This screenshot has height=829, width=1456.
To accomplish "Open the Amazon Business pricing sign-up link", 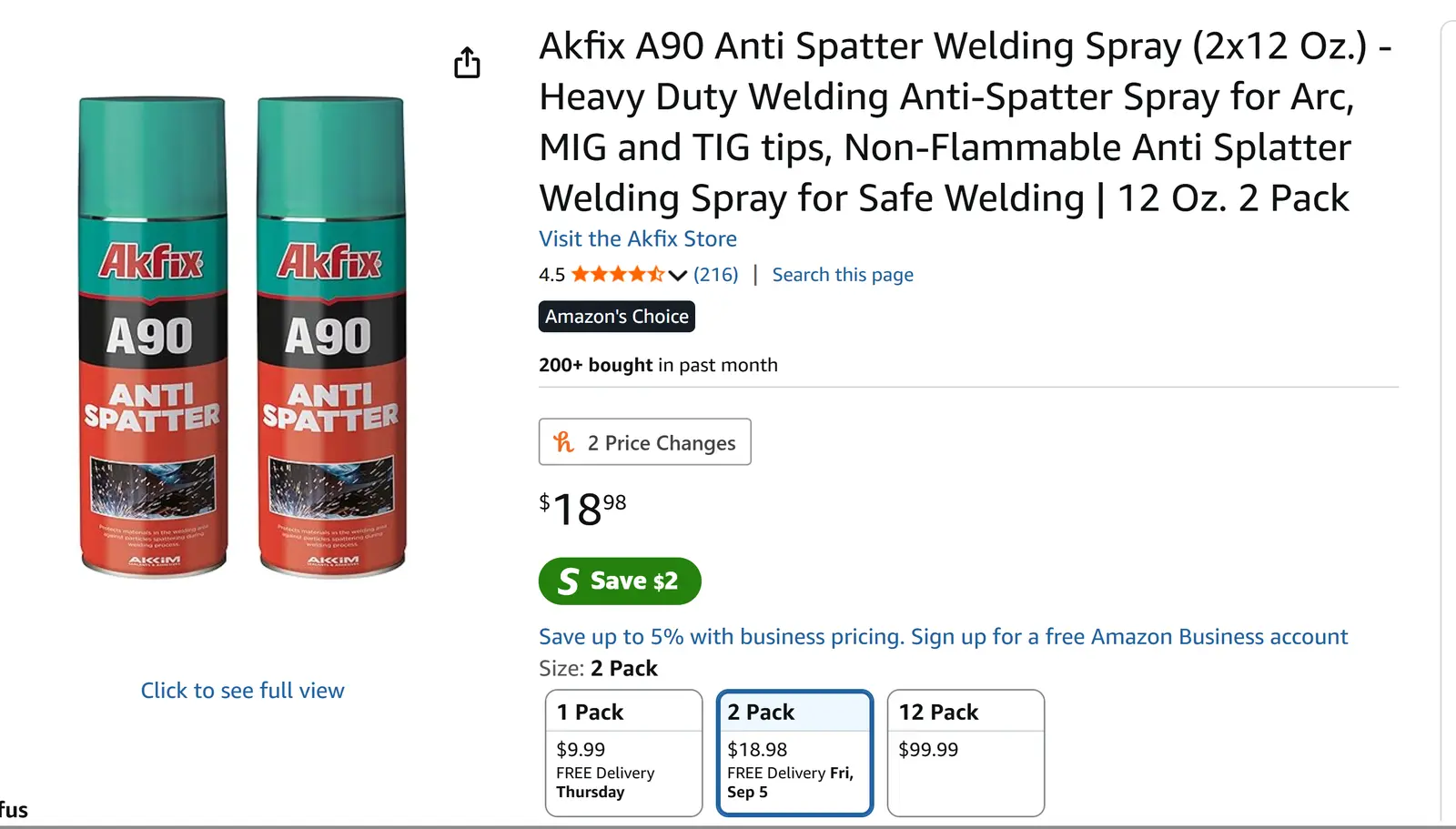I will click(x=943, y=636).
